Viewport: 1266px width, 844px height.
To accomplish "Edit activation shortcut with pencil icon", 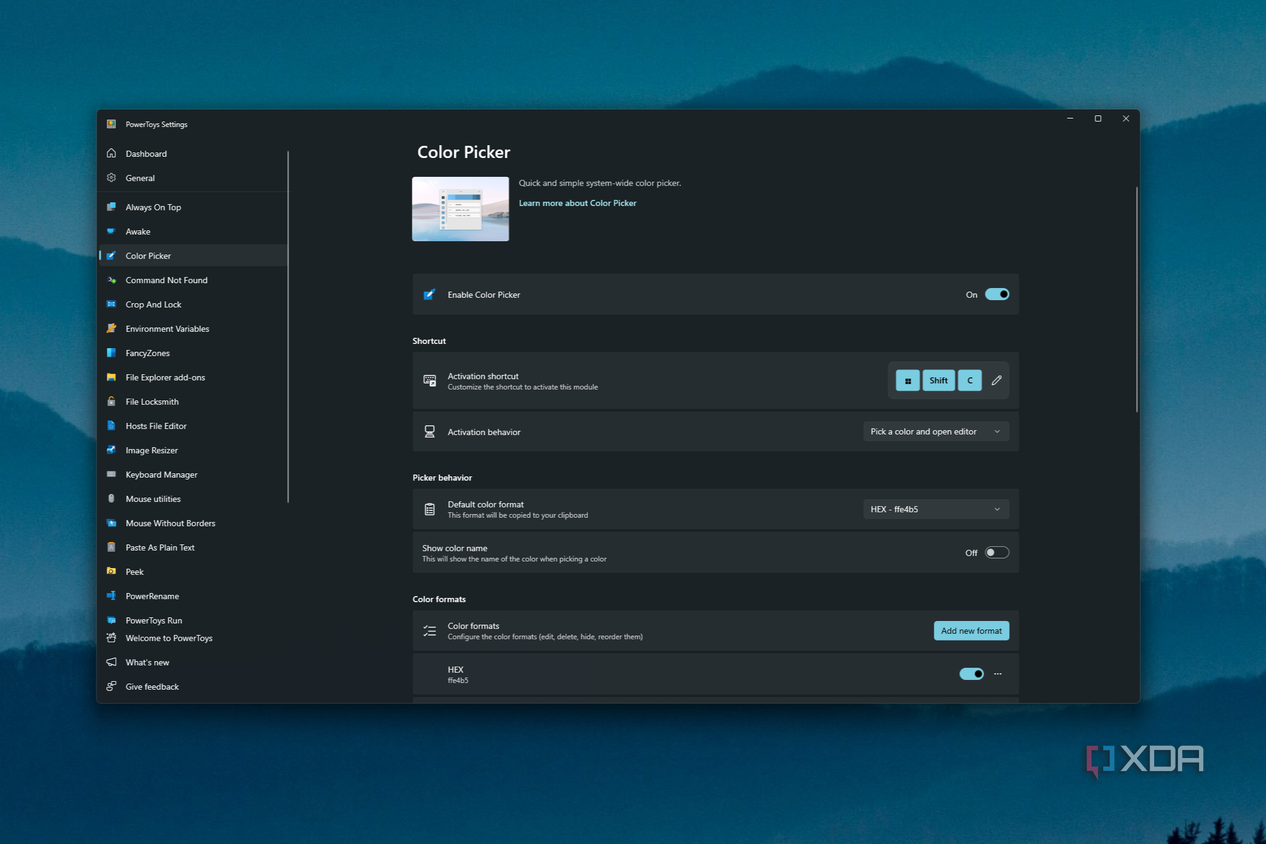I will click(x=996, y=380).
